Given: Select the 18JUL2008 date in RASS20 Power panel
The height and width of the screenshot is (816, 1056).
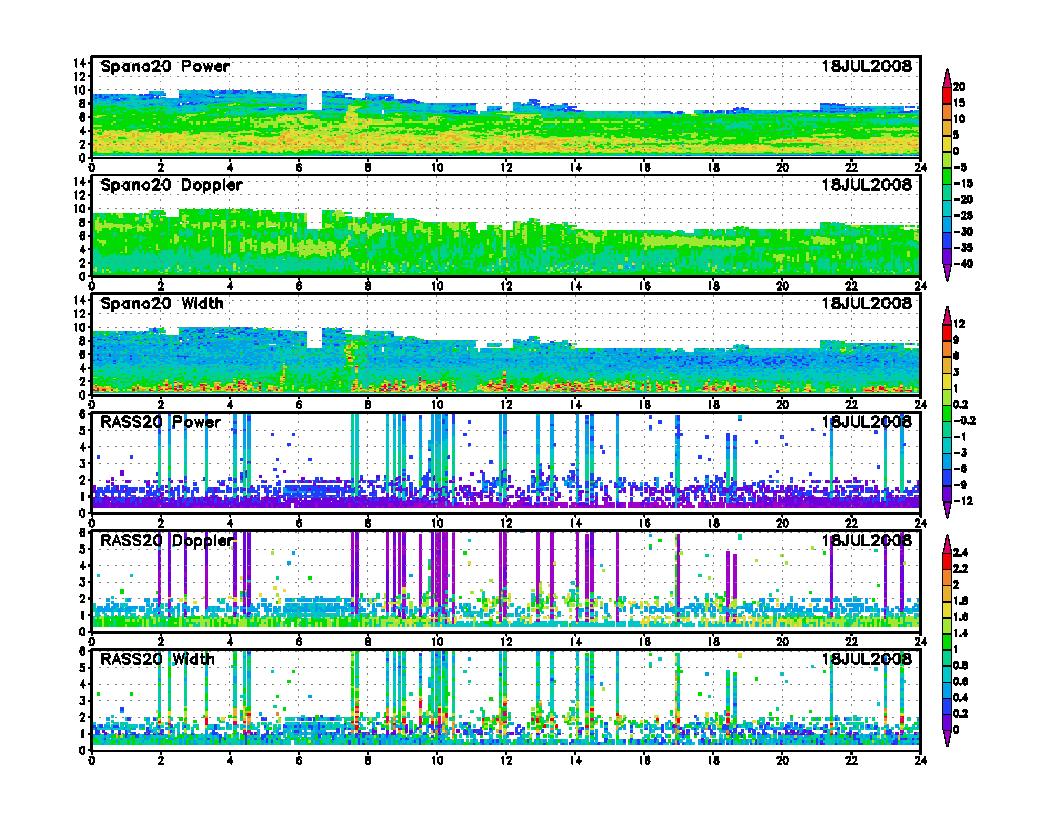Looking at the screenshot, I should pyautogui.click(x=866, y=422).
